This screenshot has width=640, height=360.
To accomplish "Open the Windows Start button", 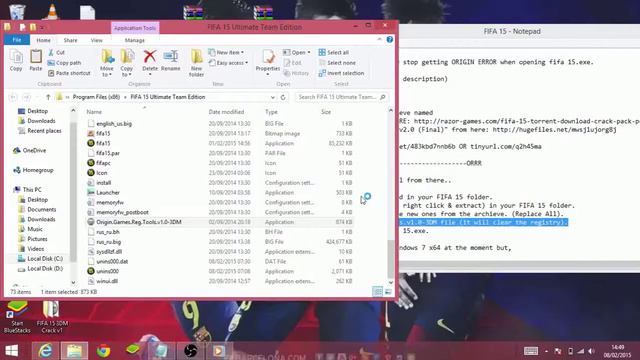I will click(x=12, y=351).
